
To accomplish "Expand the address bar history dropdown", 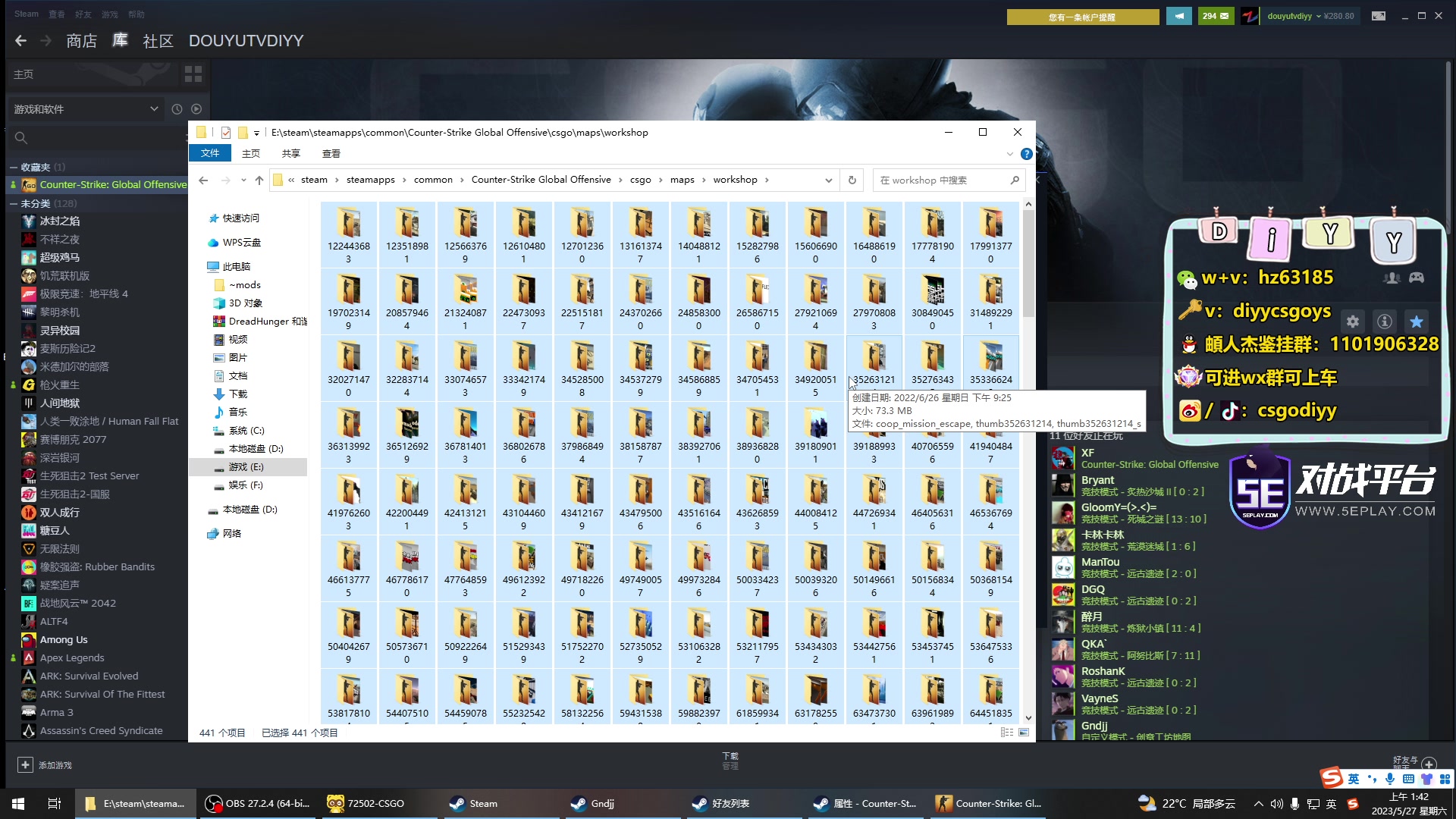I will point(828,180).
